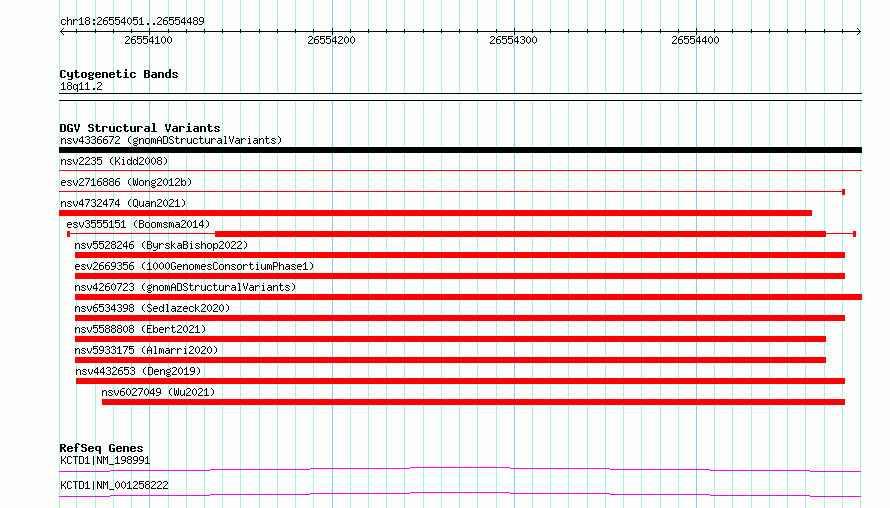Click the red nsv4260723 variant bar
The height and width of the screenshot is (508, 890).
468,297
